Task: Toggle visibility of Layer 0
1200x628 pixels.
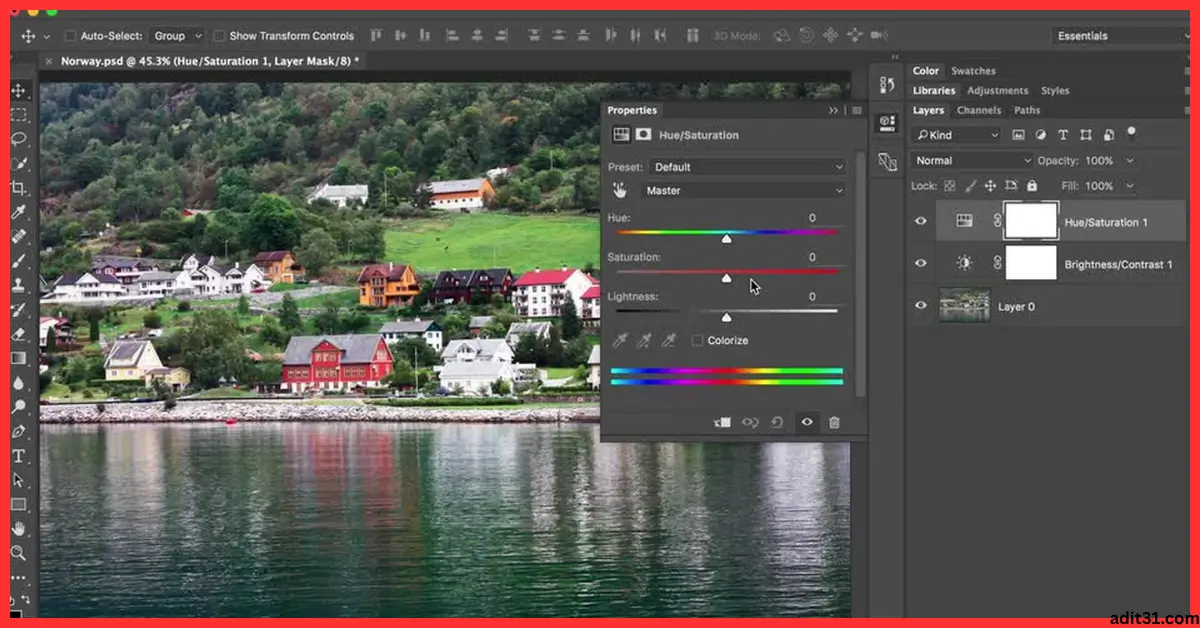Action: [x=920, y=306]
